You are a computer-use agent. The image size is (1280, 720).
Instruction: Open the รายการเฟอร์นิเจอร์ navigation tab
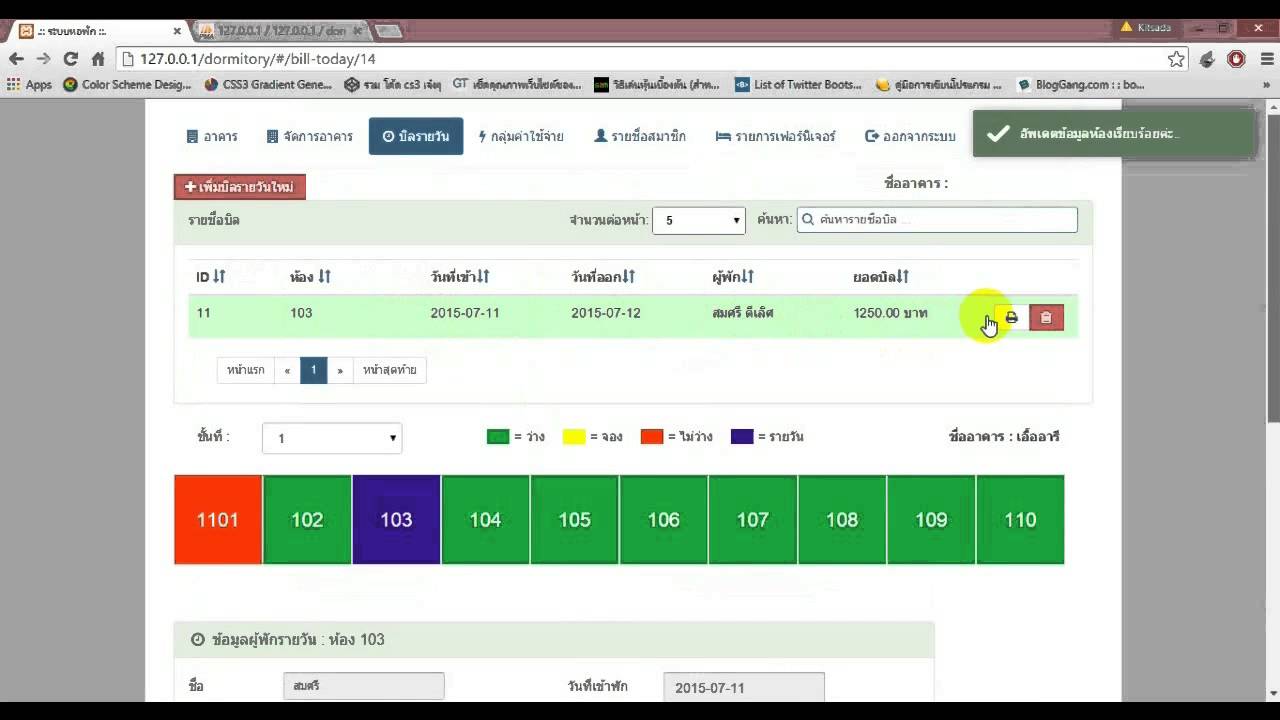point(776,136)
